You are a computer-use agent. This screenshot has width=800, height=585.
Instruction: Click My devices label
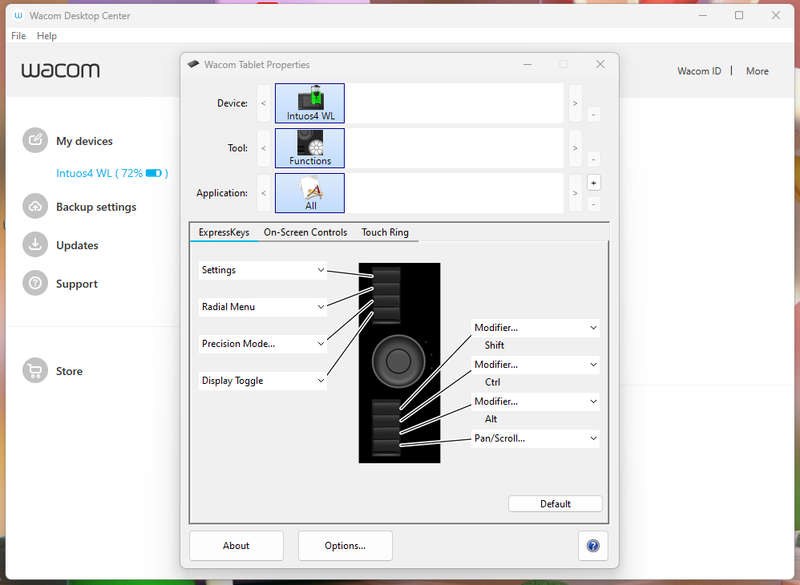pyautogui.click(x=84, y=141)
